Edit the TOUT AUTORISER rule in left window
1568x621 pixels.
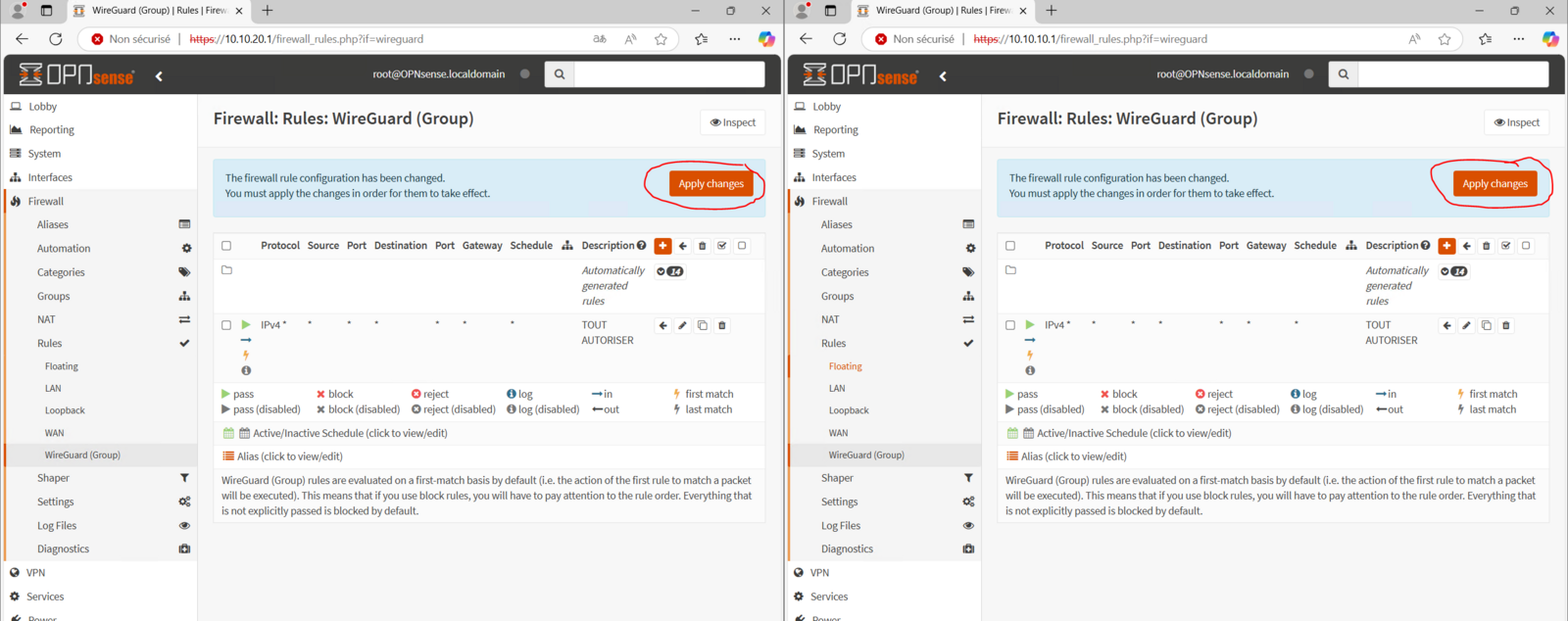pyautogui.click(x=682, y=325)
